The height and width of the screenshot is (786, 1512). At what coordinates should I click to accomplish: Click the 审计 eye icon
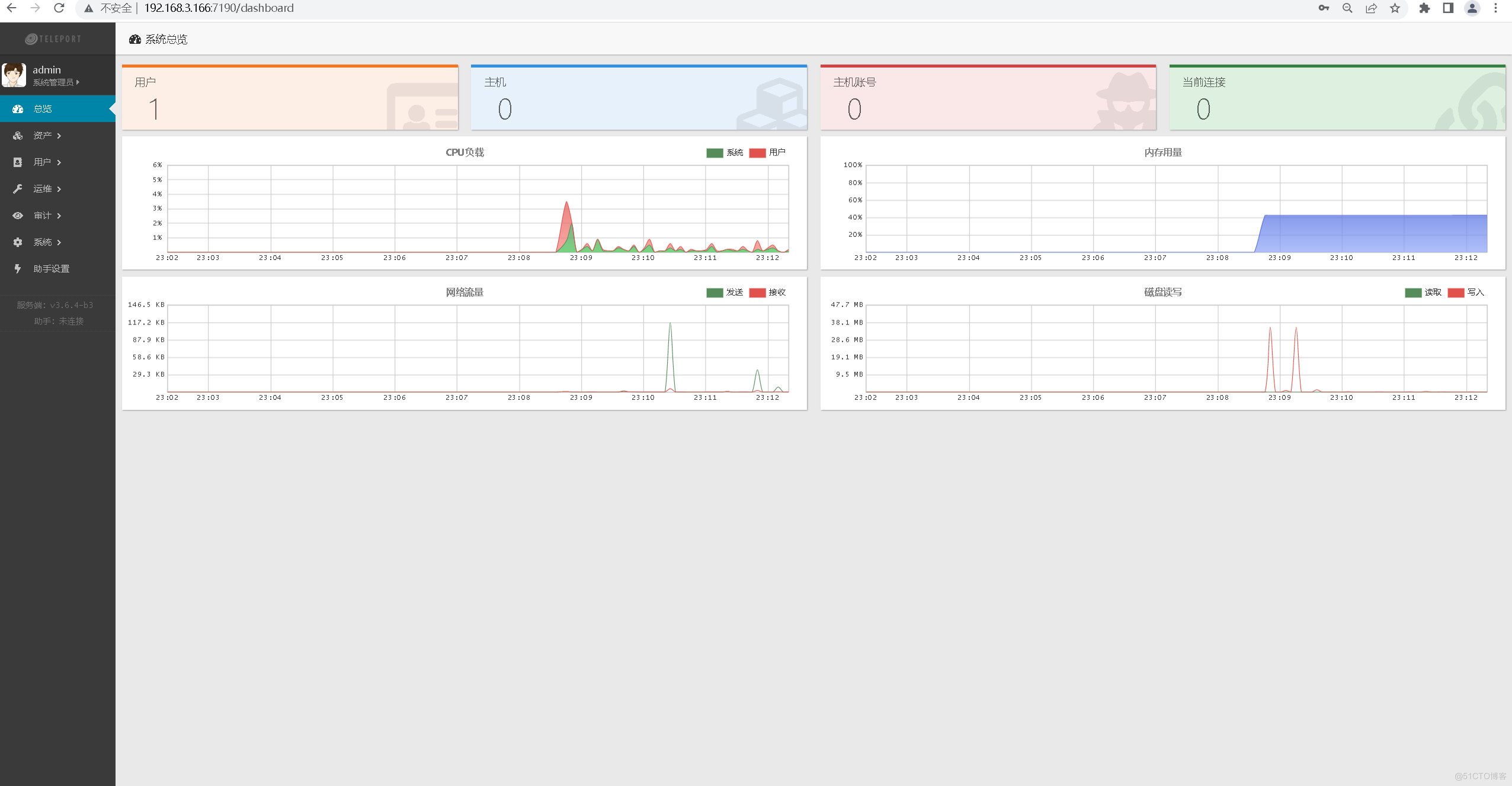pyautogui.click(x=18, y=216)
